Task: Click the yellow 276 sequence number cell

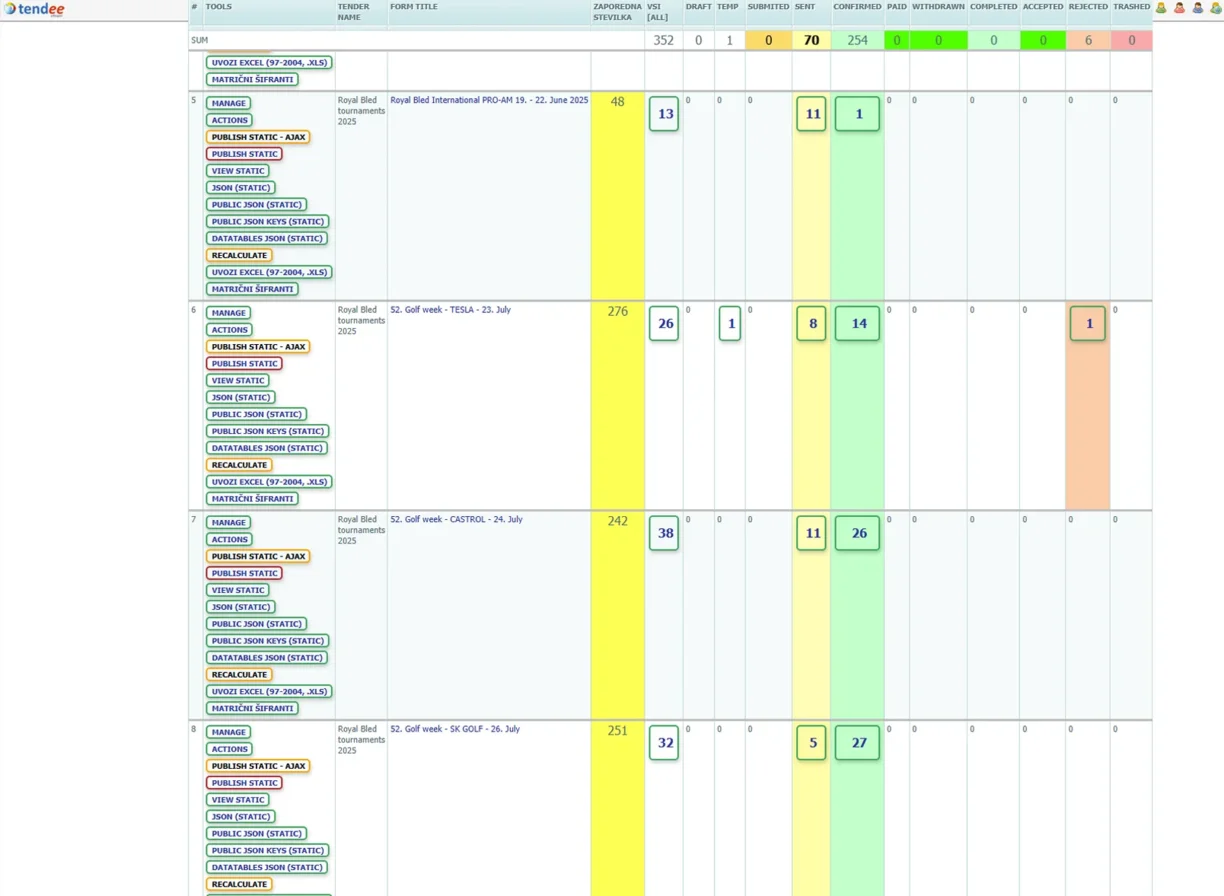Action: pyautogui.click(x=617, y=312)
